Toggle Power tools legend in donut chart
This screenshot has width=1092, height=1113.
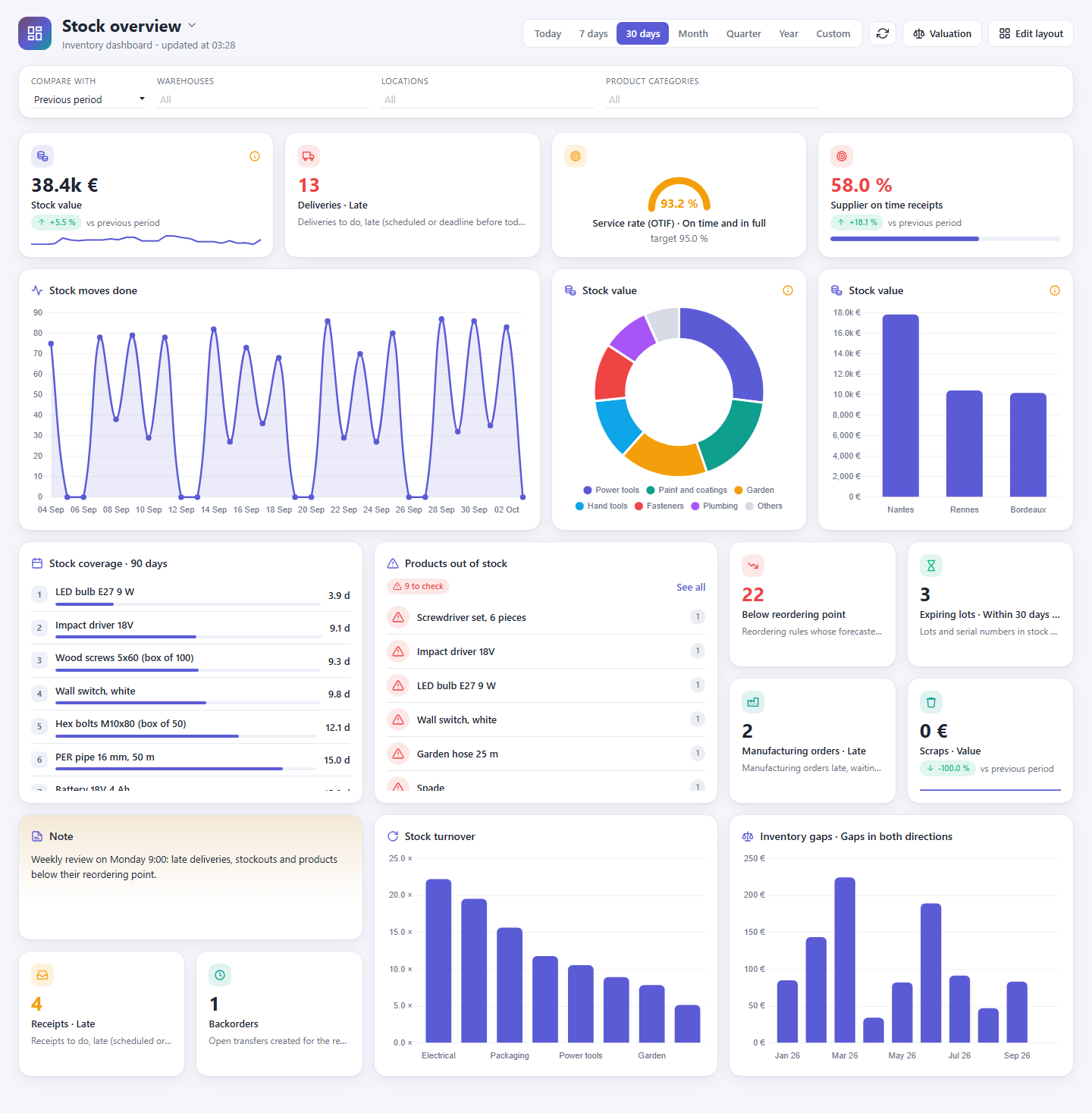pyautogui.click(x=611, y=490)
